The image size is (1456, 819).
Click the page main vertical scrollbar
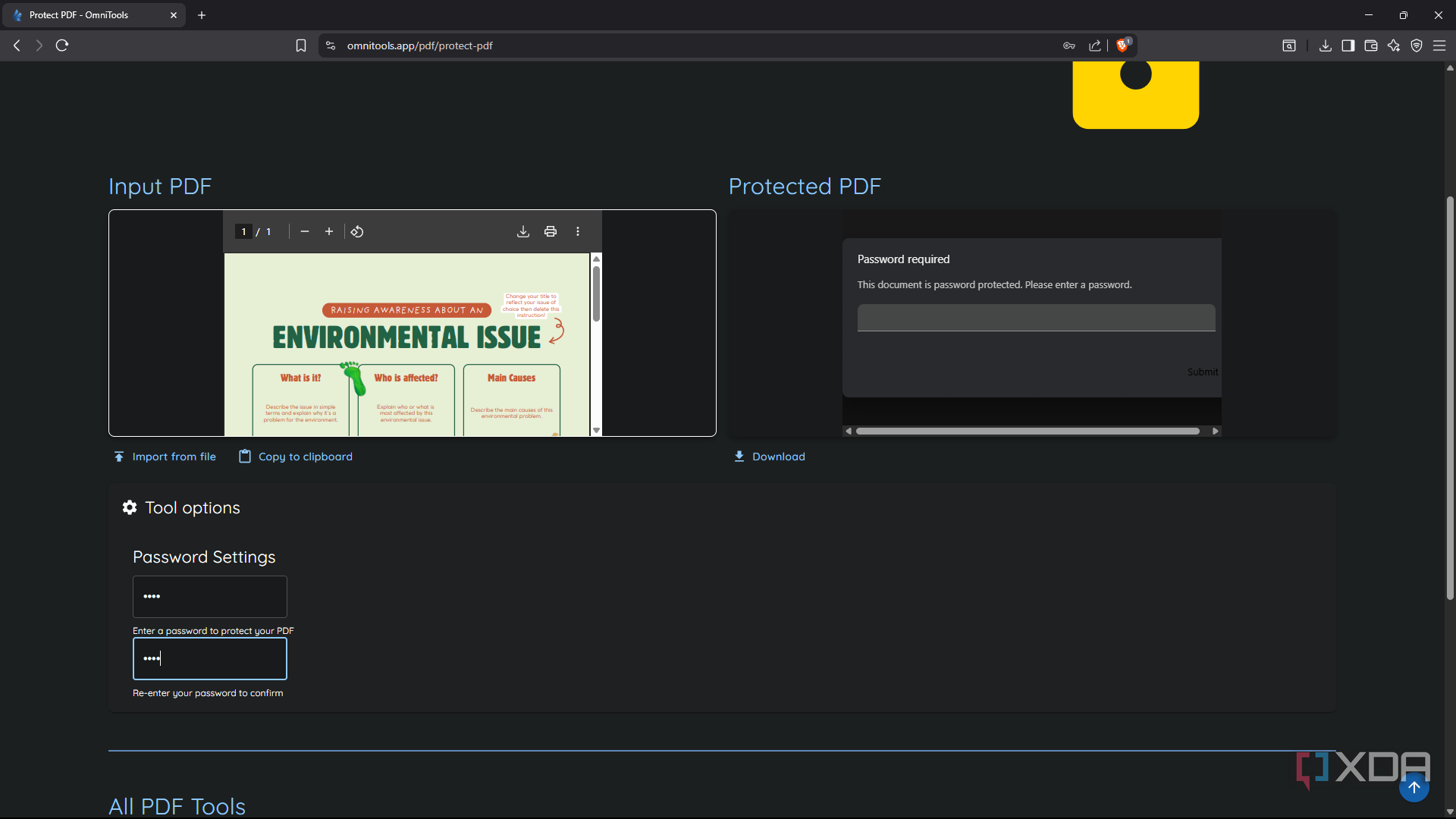[1450, 398]
